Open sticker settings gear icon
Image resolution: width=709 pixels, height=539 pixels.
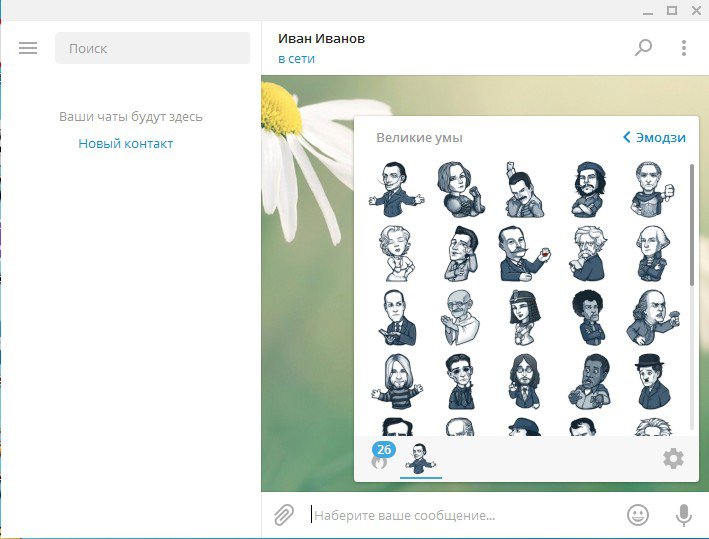673,459
